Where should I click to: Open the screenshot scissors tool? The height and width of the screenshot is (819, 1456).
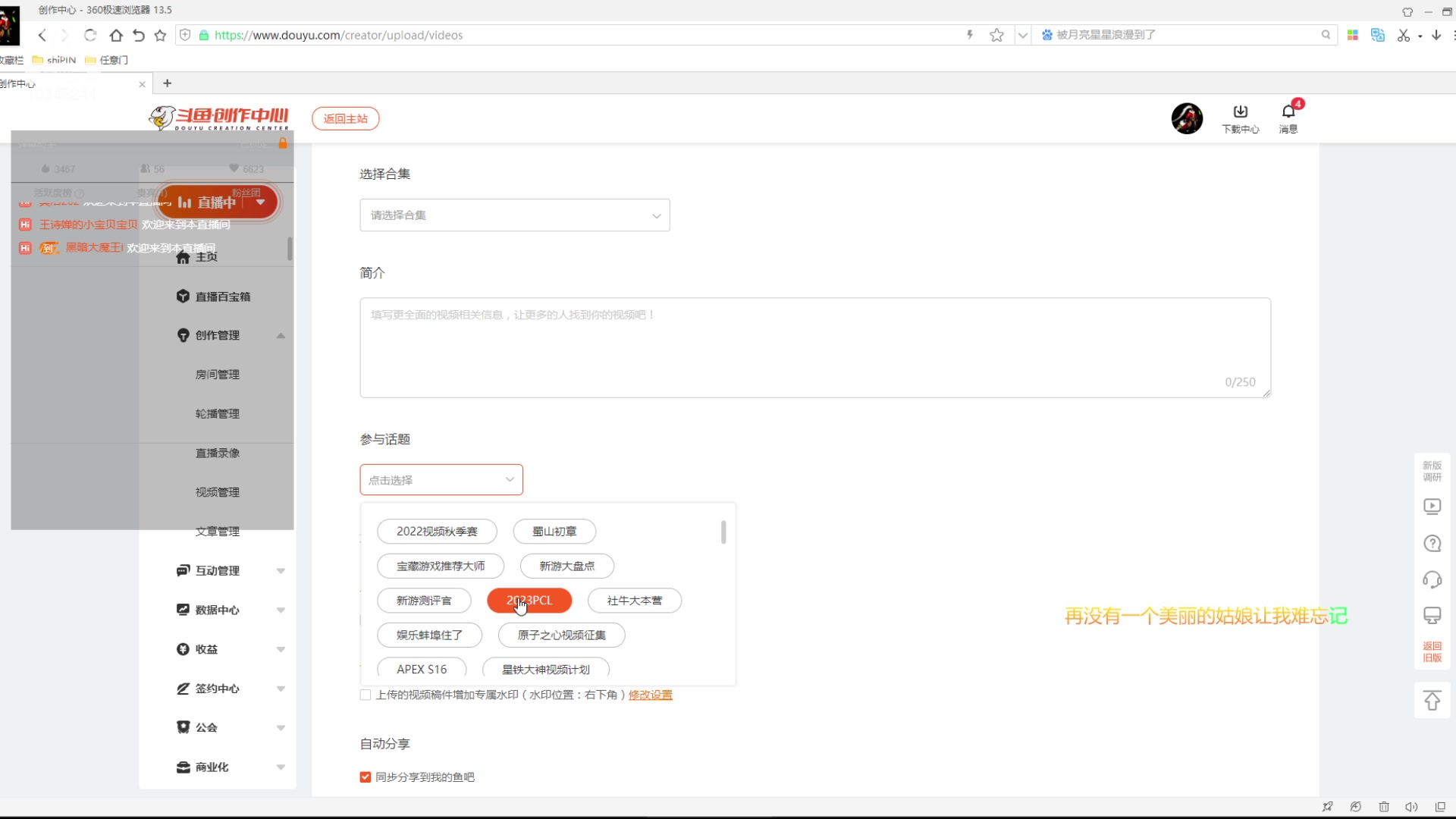pos(1404,35)
